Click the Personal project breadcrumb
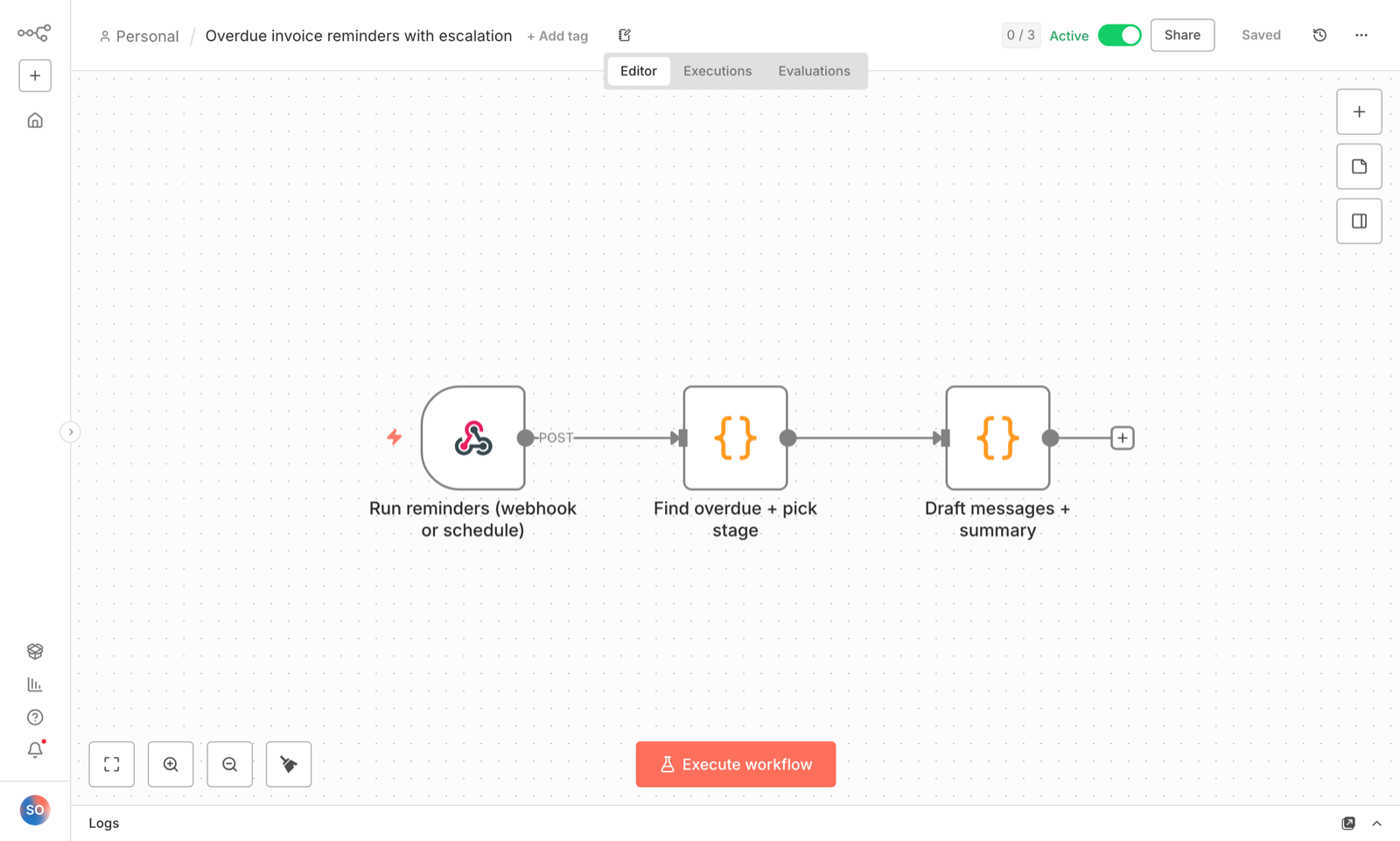Image resolution: width=1400 pixels, height=841 pixels. pyautogui.click(x=139, y=36)
